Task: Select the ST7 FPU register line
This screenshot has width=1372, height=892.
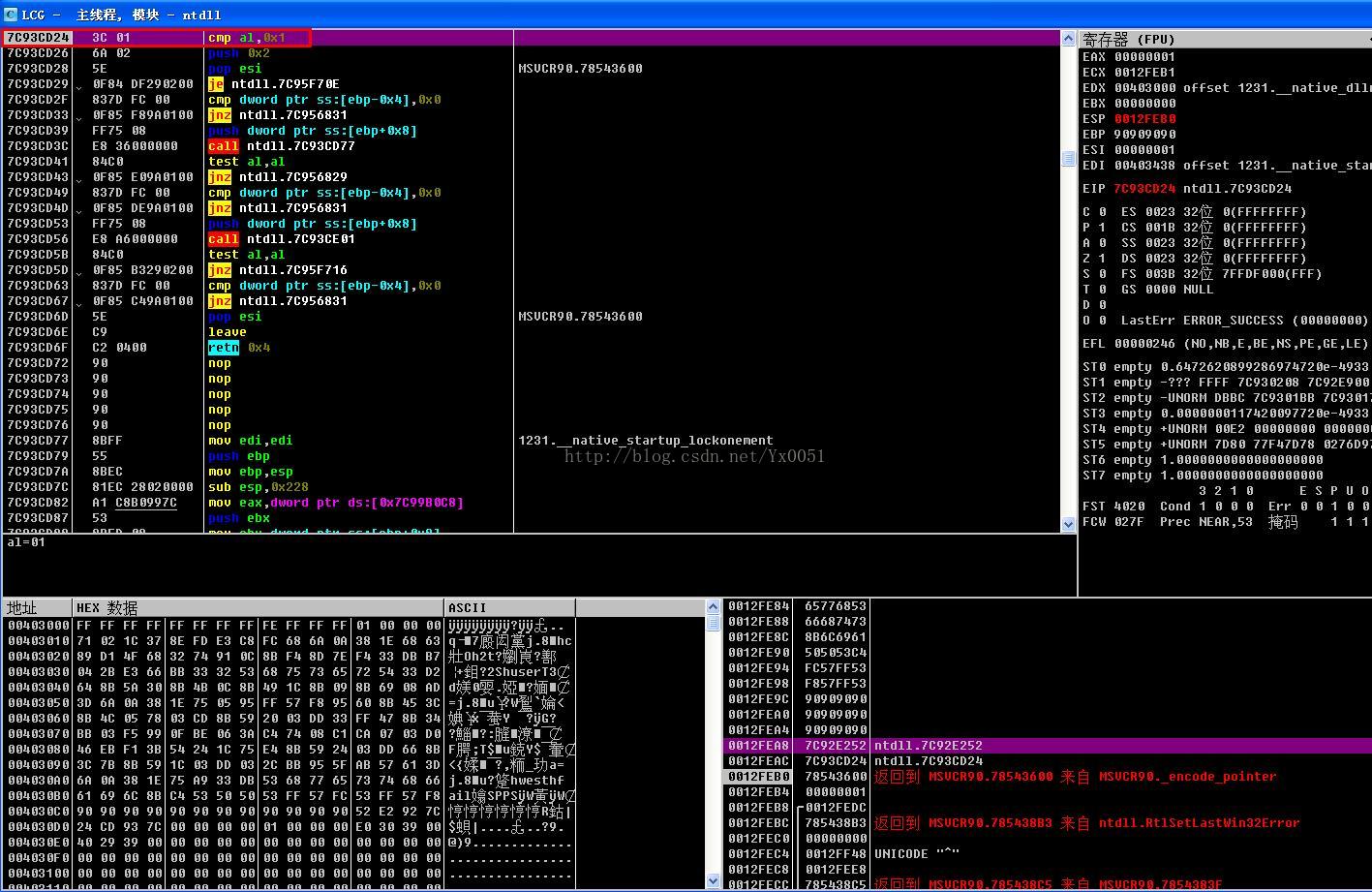Action: pyautogui.click(x=1203, y=476)
